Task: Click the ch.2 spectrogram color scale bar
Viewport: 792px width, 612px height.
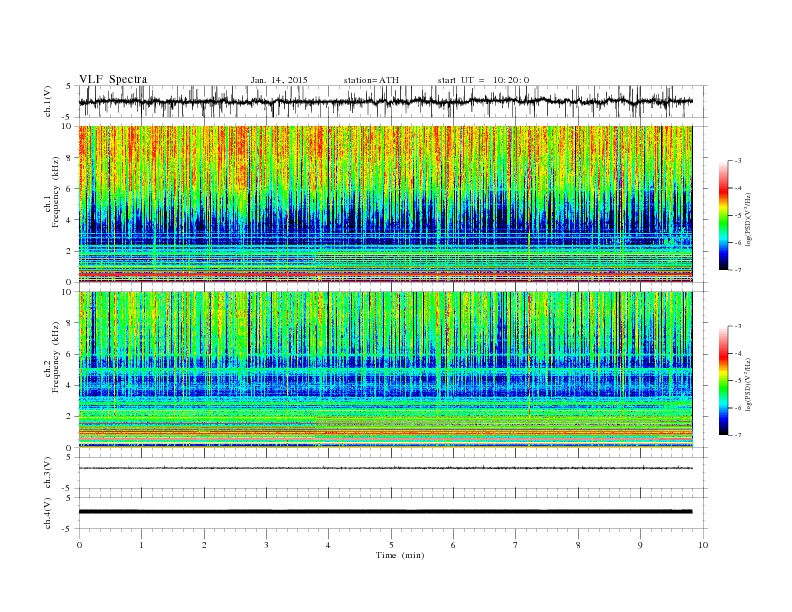Action: tap(723, 380)
